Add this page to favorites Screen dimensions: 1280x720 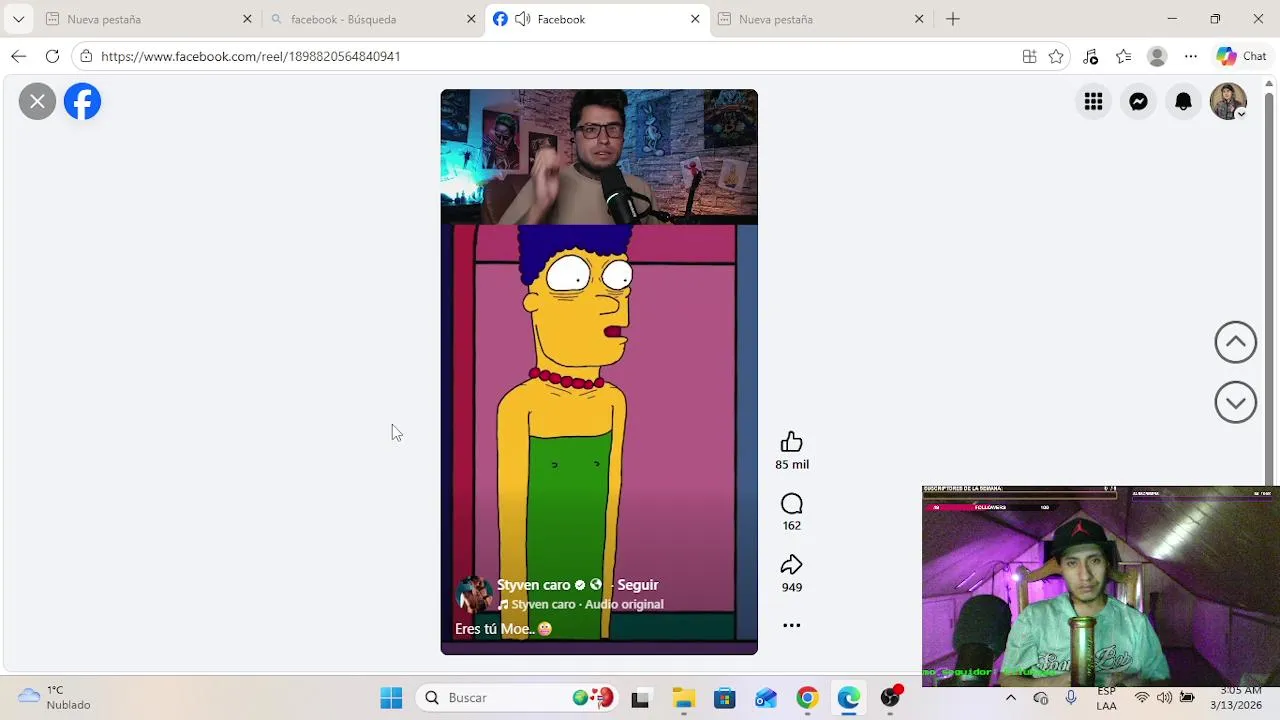[1056, 56]
